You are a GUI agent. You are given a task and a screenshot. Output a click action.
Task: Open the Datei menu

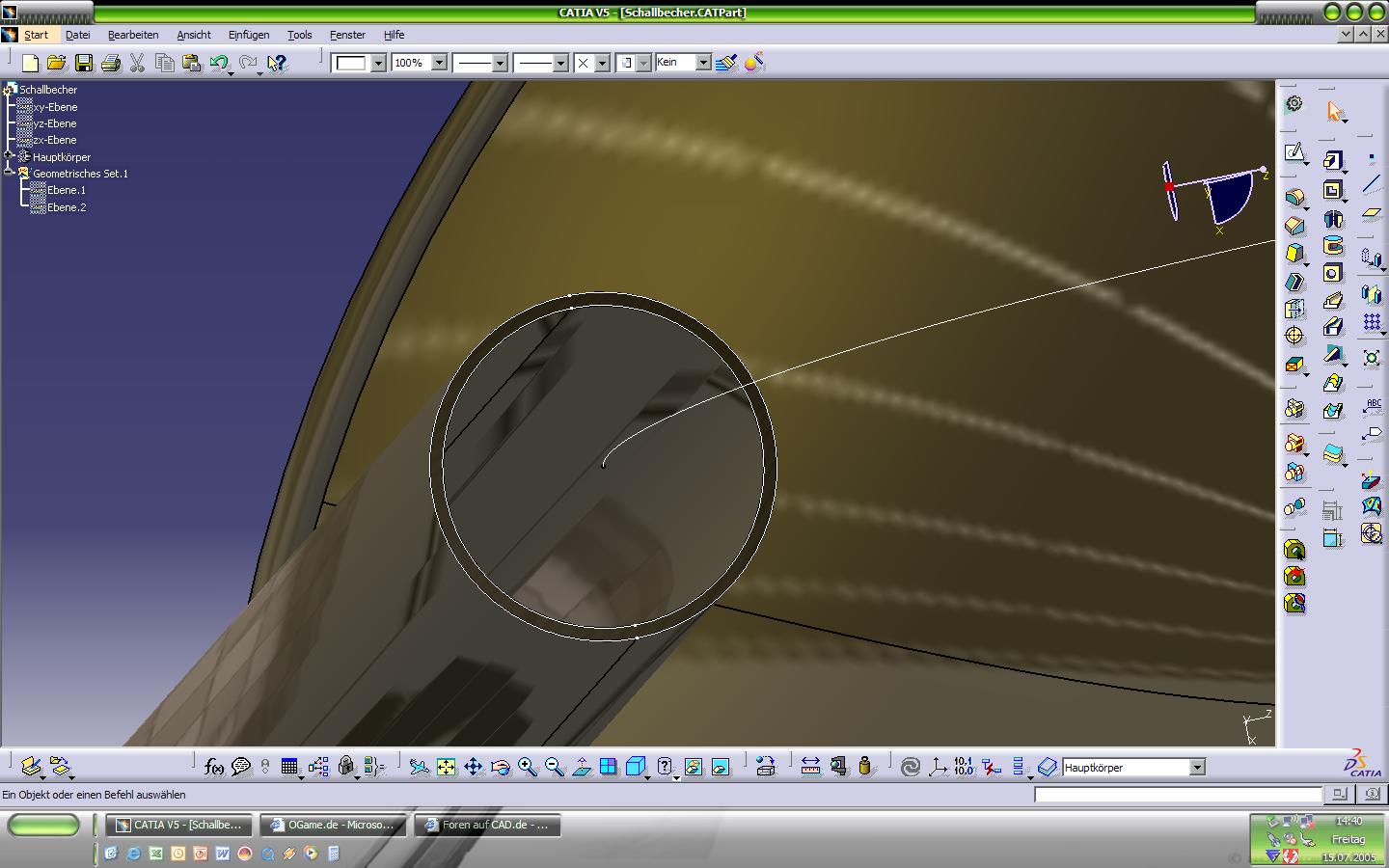click(x=77, y=35)
